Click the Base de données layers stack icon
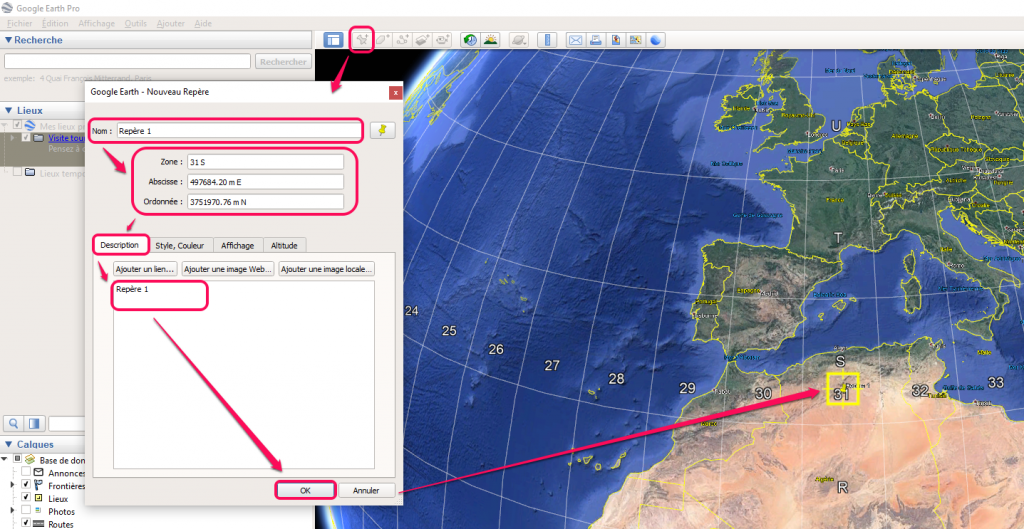1024x529 pixels. [x=30, y=460]
